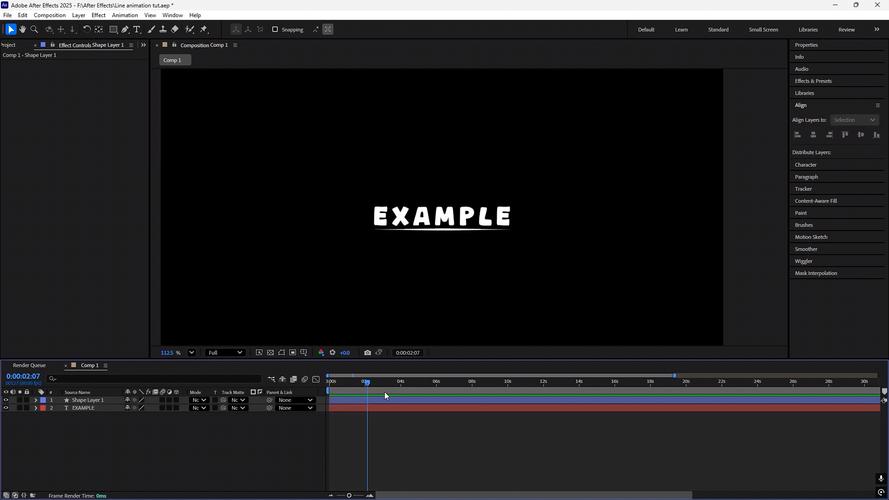Select the Hand tool
The image size is (889, 500).
click(22, 29)
